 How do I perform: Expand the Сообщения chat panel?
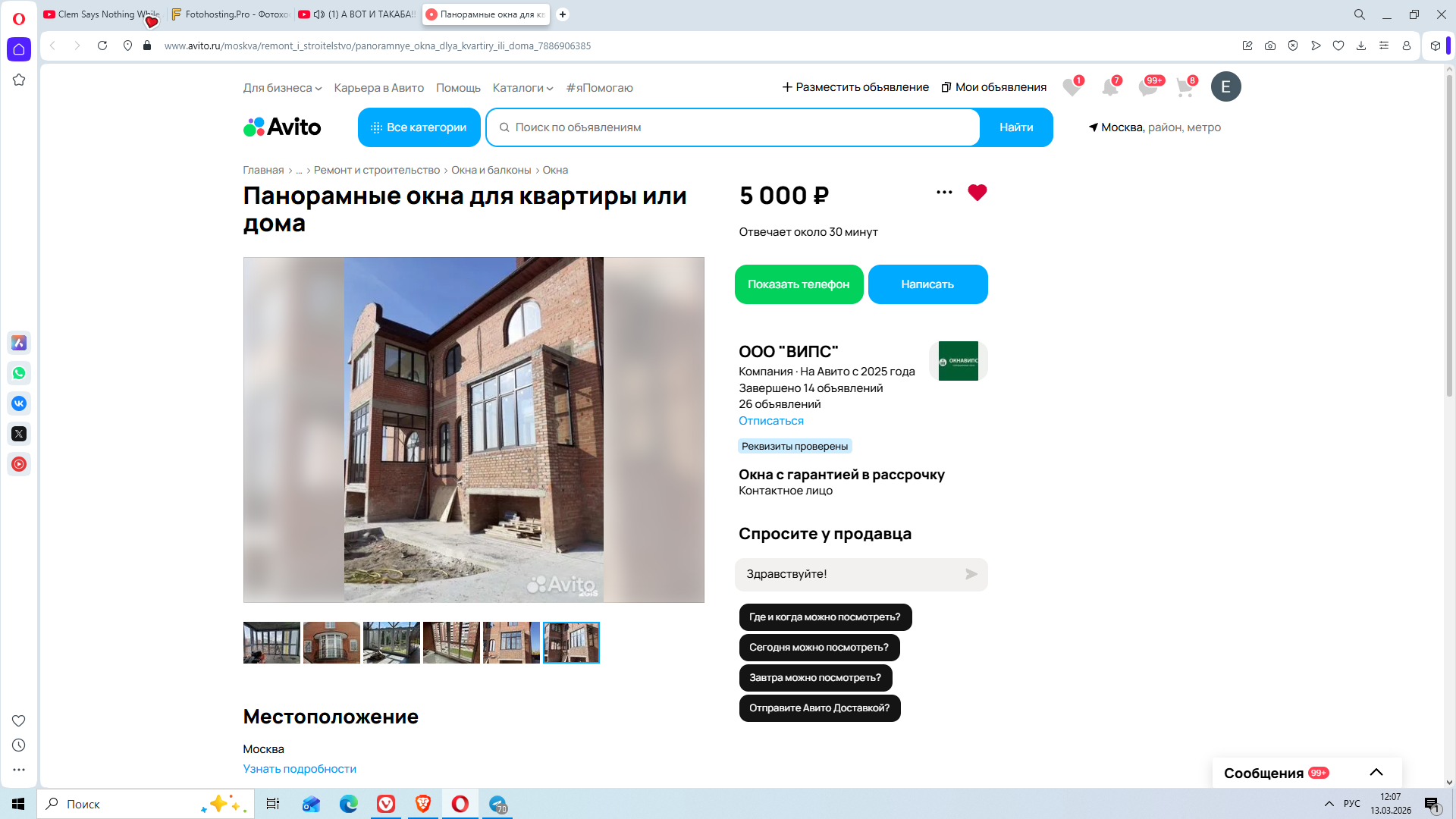tap(1376, 773)
